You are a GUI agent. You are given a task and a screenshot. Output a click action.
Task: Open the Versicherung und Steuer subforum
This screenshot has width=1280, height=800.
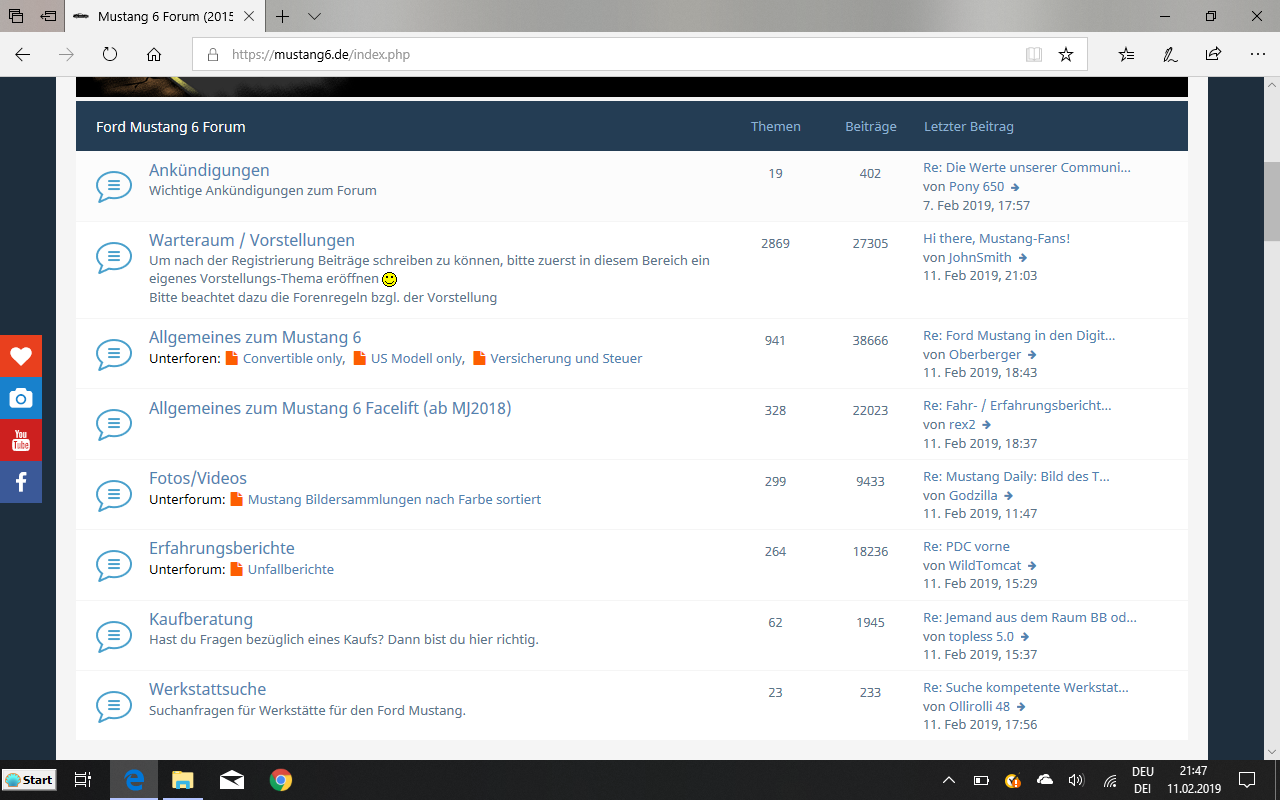(x=566, y=358)
